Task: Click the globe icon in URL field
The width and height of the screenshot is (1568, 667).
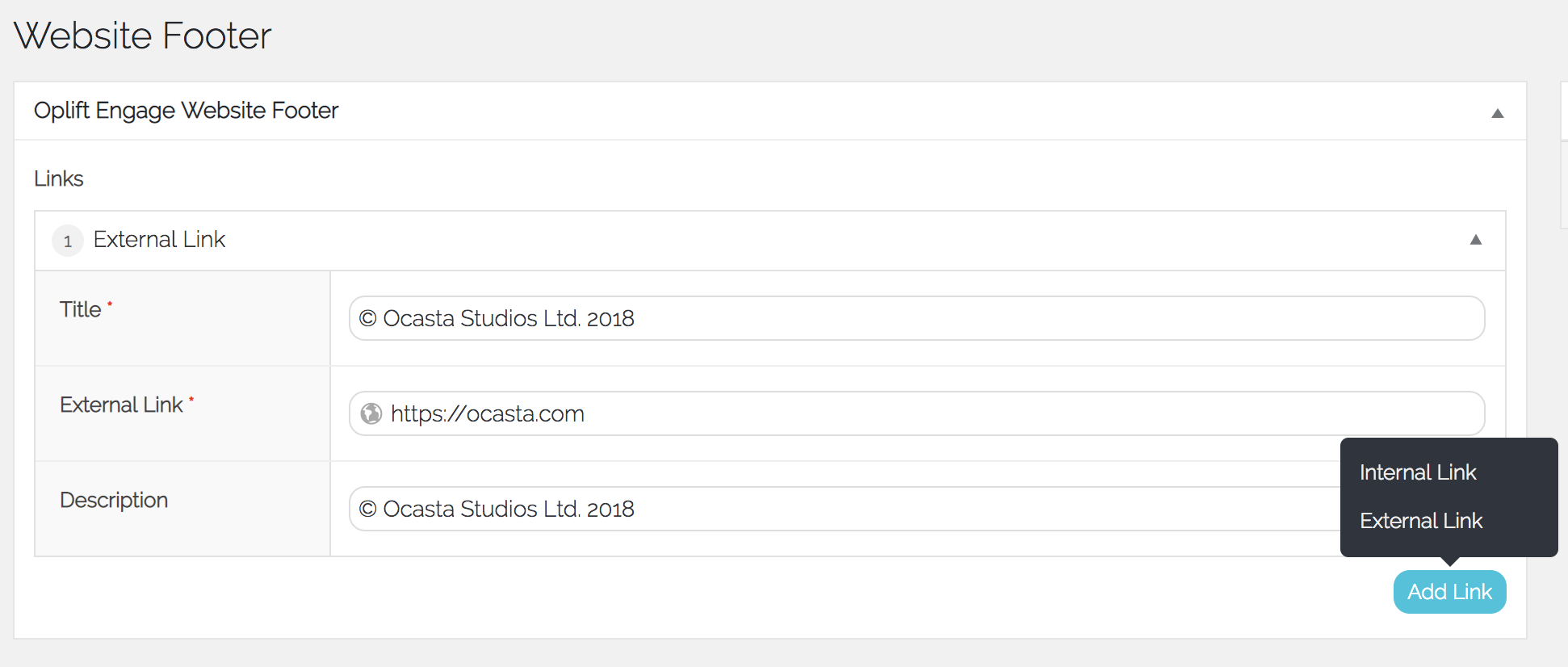Action: tap(371, 413)
